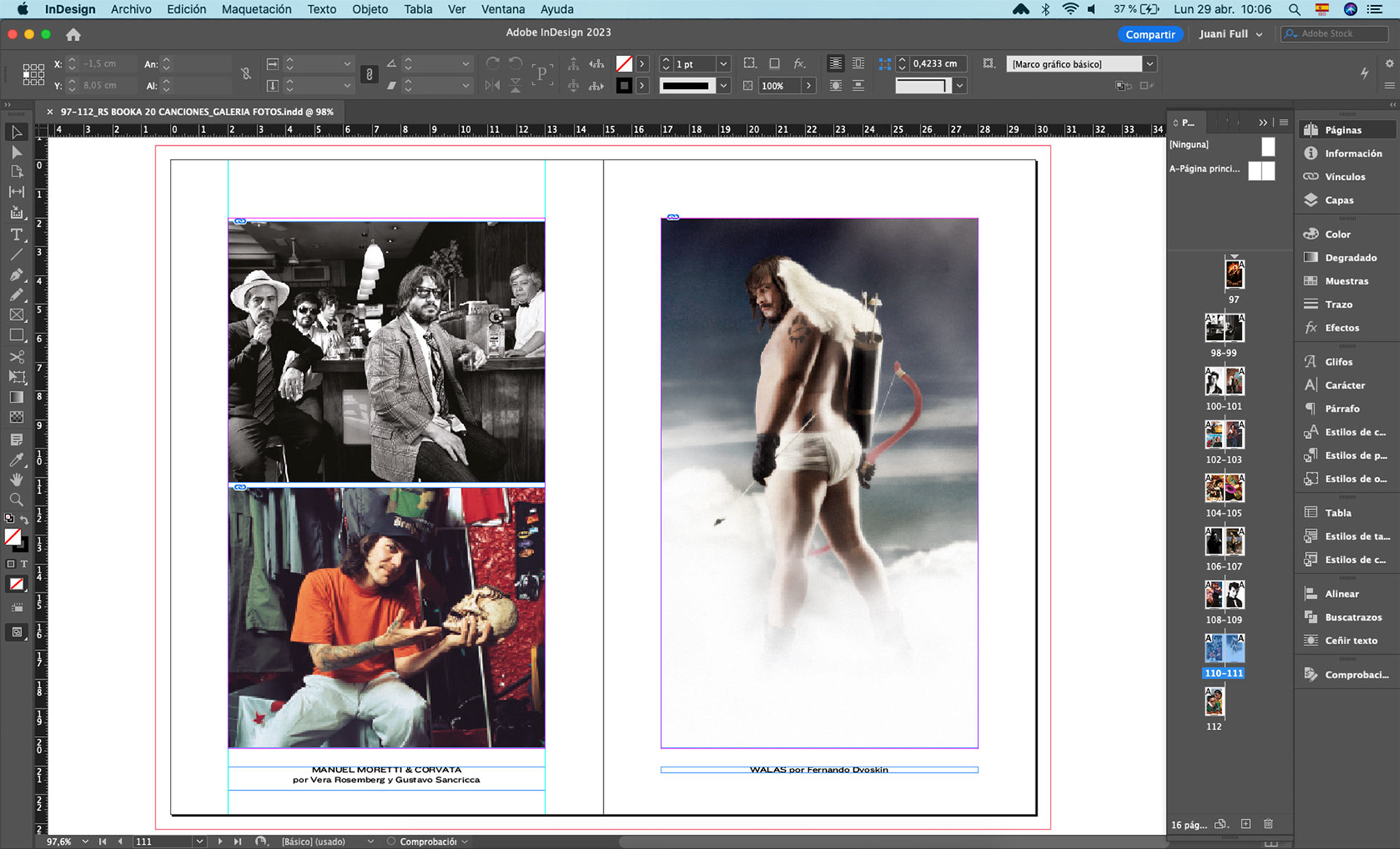Viewport: 1400px width, 849px height.
Task: Open the Objeto menu
Action: pos(370,9)
